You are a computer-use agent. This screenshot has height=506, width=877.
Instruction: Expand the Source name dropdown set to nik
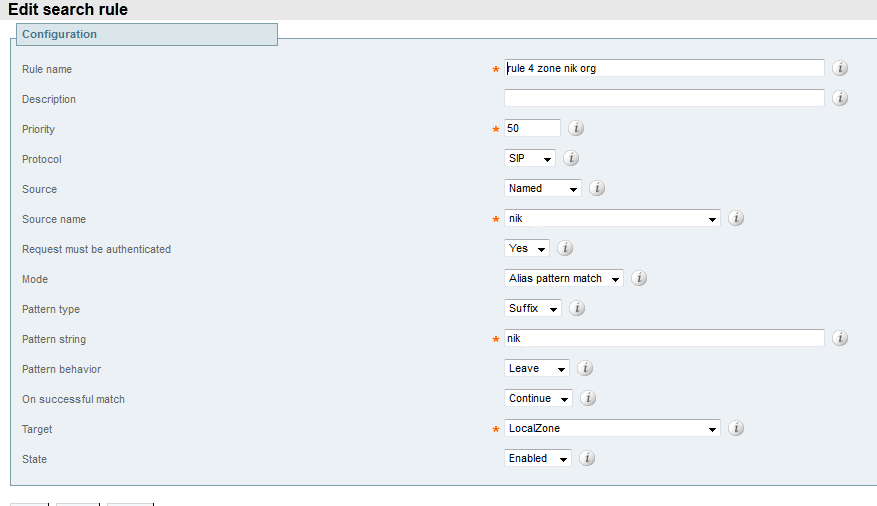tap(612, 218)
